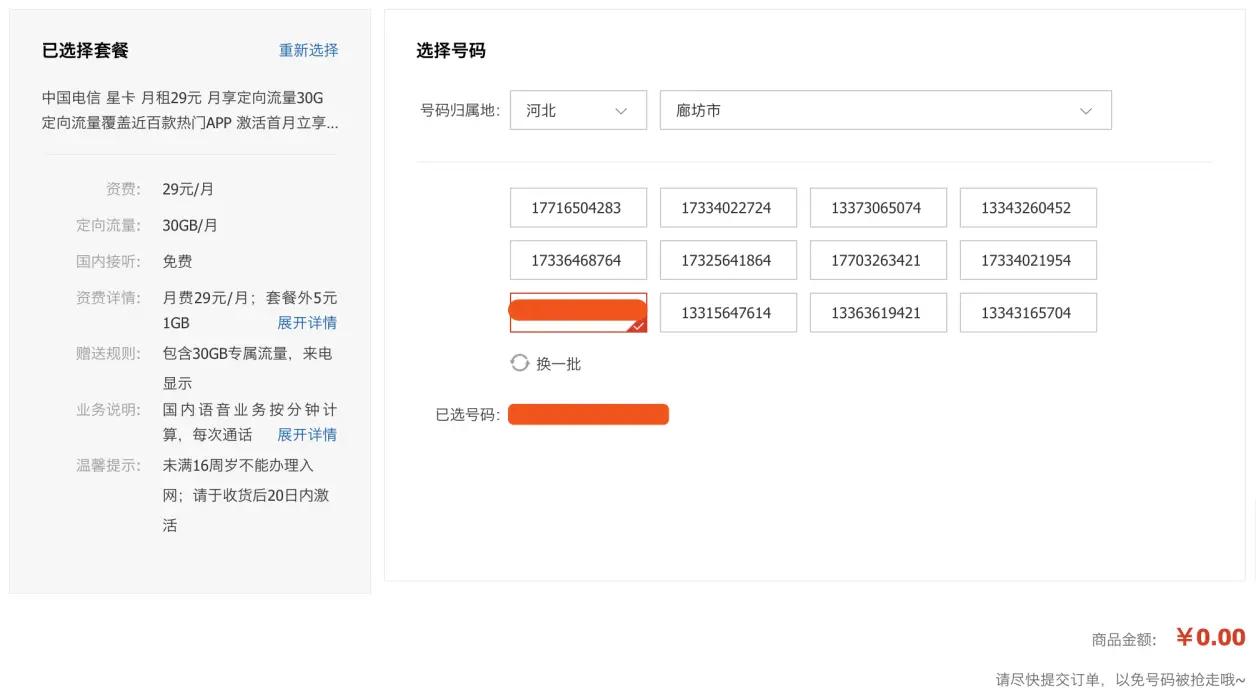Select phone number 17703263421
Image resolution: width=1256 pixels, height=694 pixels.
click(x=878, y=259)
